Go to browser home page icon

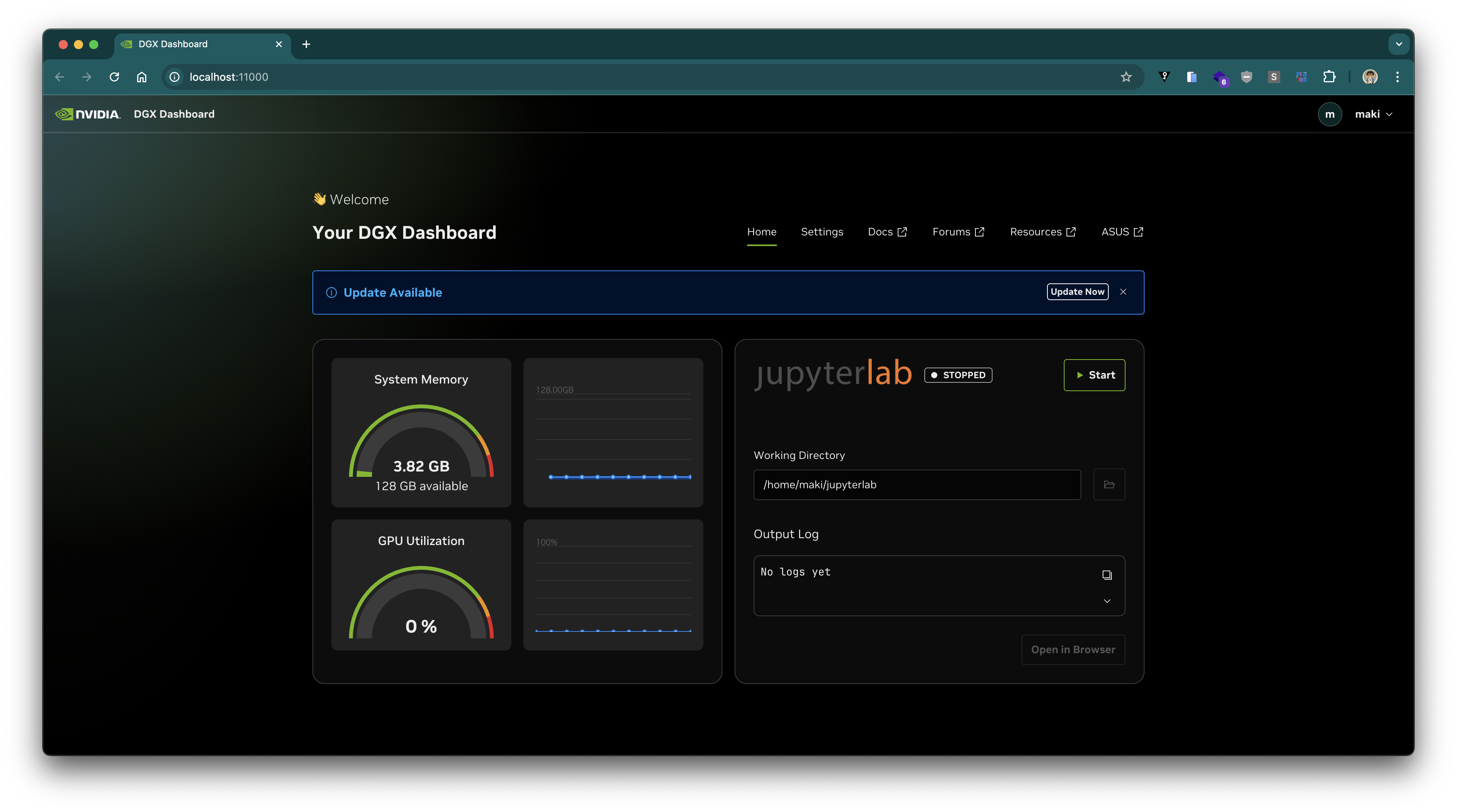coord(141,77)
